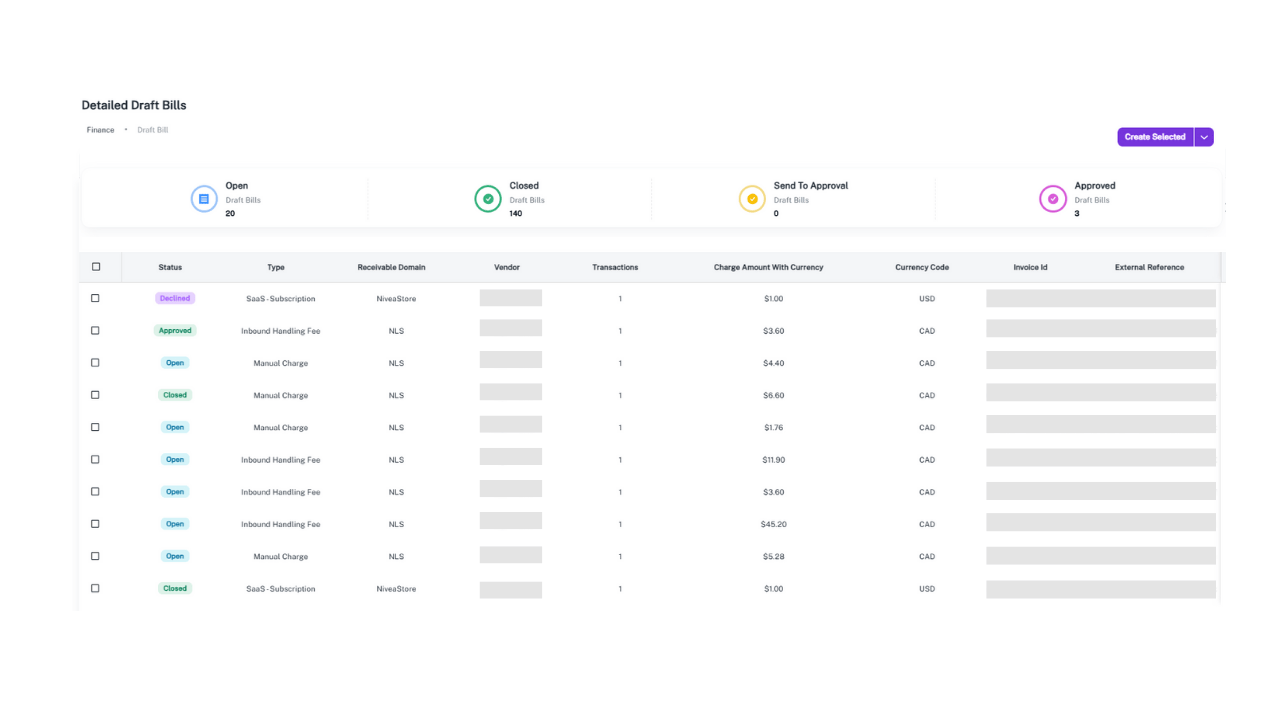Viewport: 1280px width, 720px height.
Task: Click the green Closed checkmark icon
Action: coord(488,198)
